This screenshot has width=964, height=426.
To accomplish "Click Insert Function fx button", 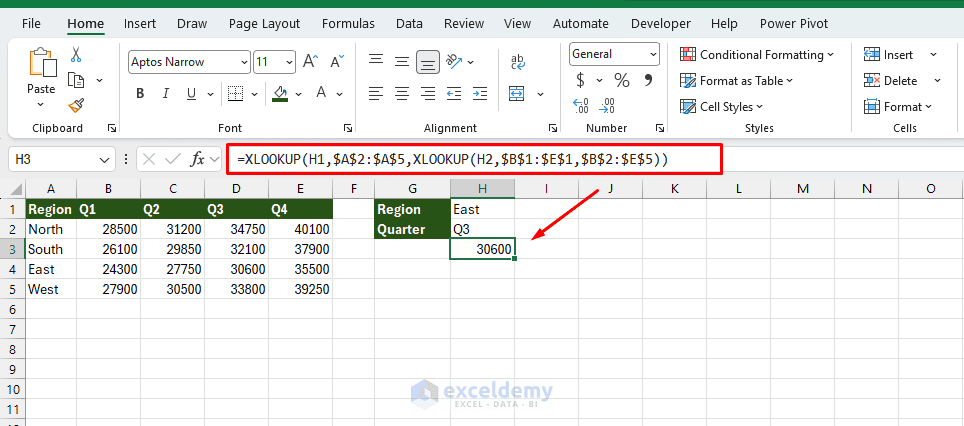I will coord(197,160).
